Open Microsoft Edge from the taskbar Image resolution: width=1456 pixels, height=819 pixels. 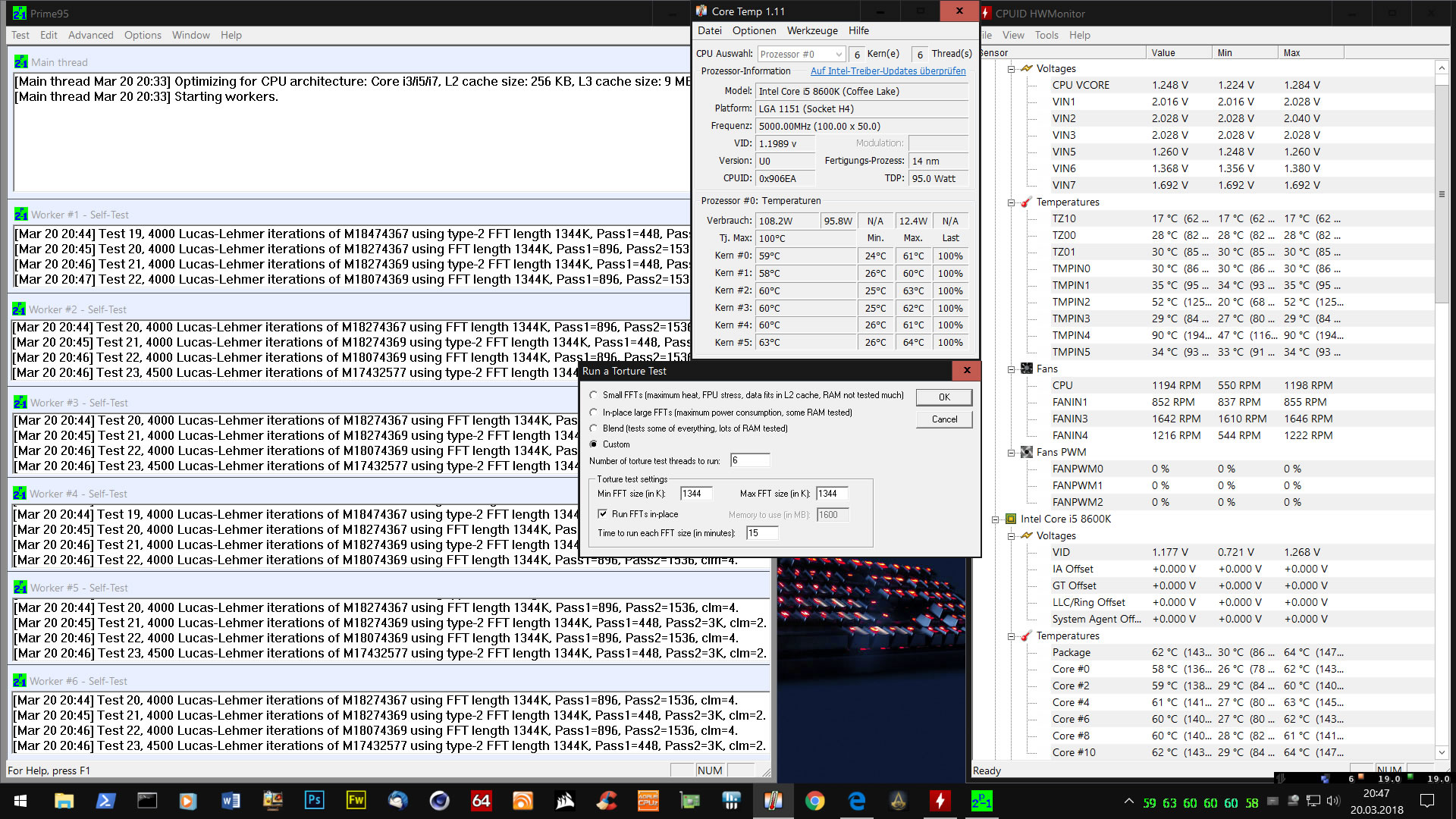[x=856, y=801]
